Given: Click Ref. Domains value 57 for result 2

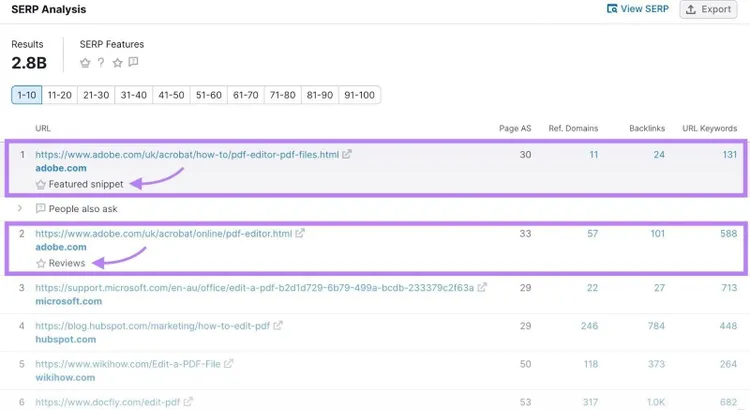Looking at the screenshot, I should pyautogui.click(x=593, y=233).
